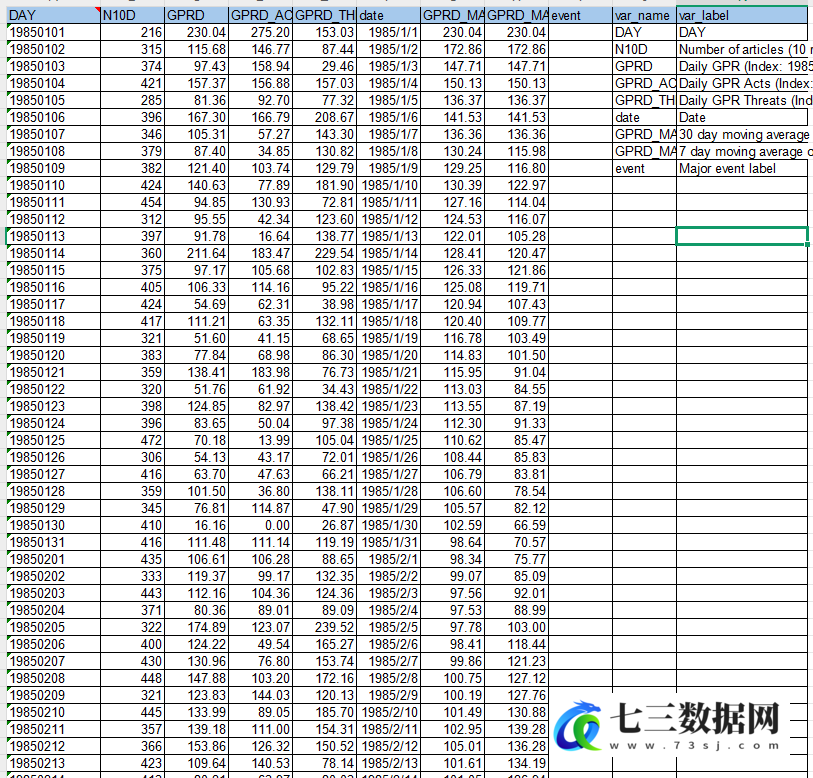
Task: Click the red comment indicator on DAY header
Action: click(x=97, y=10)
